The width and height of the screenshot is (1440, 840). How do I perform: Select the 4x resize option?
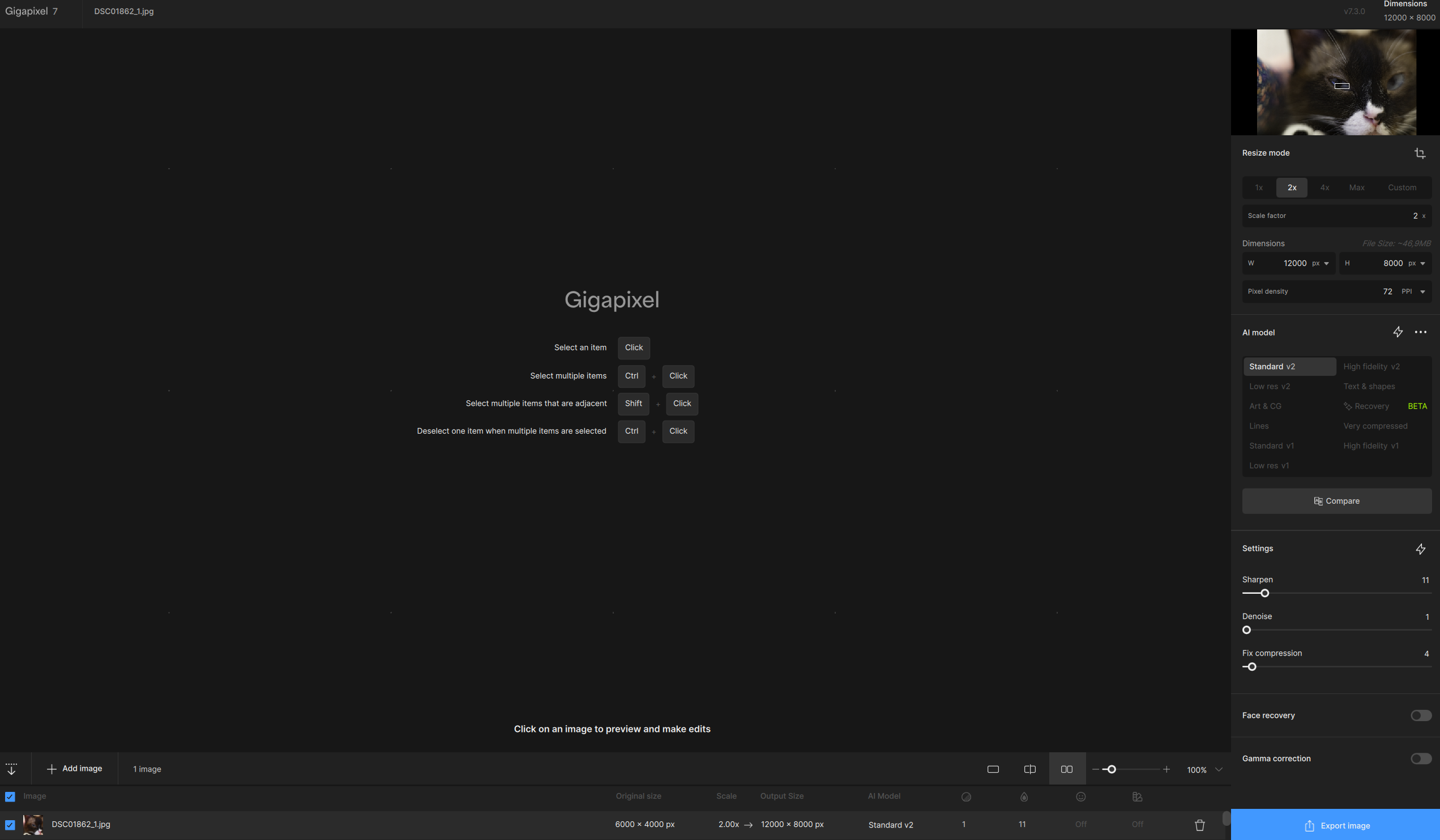pos(1324,187)
